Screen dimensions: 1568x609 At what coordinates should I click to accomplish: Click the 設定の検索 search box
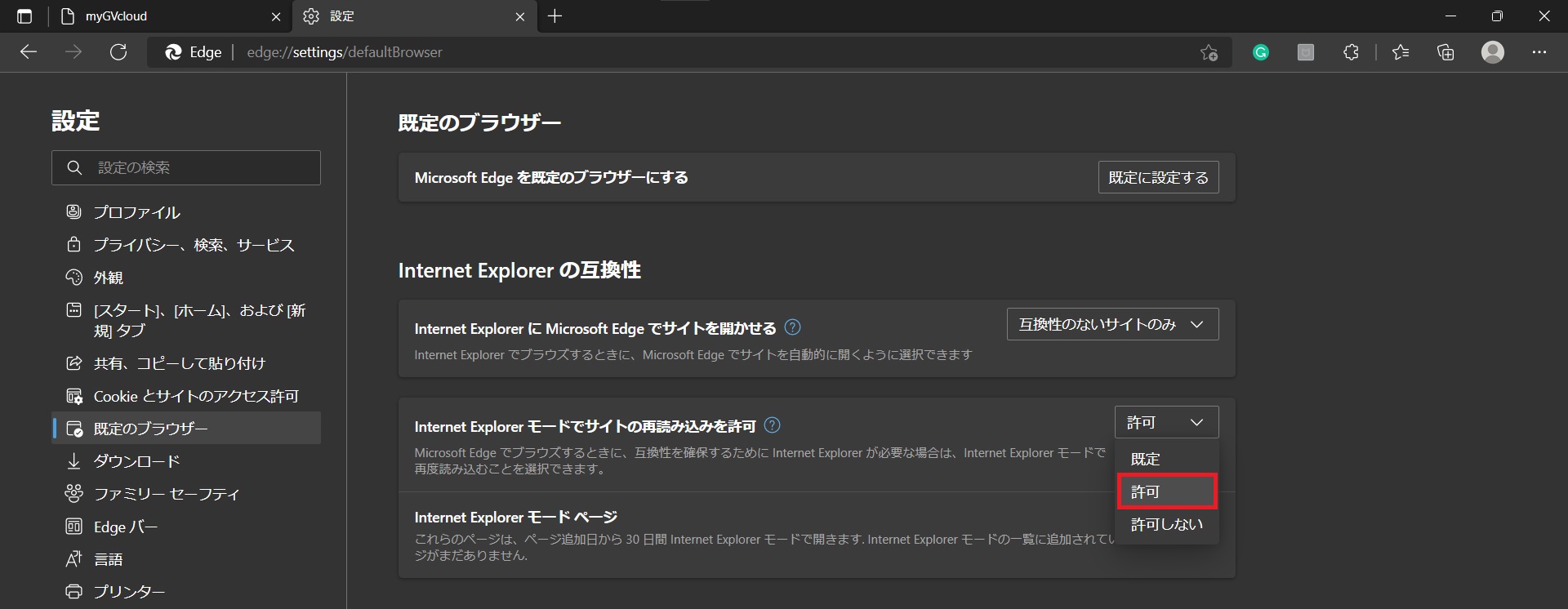click(x=186, y=167)
